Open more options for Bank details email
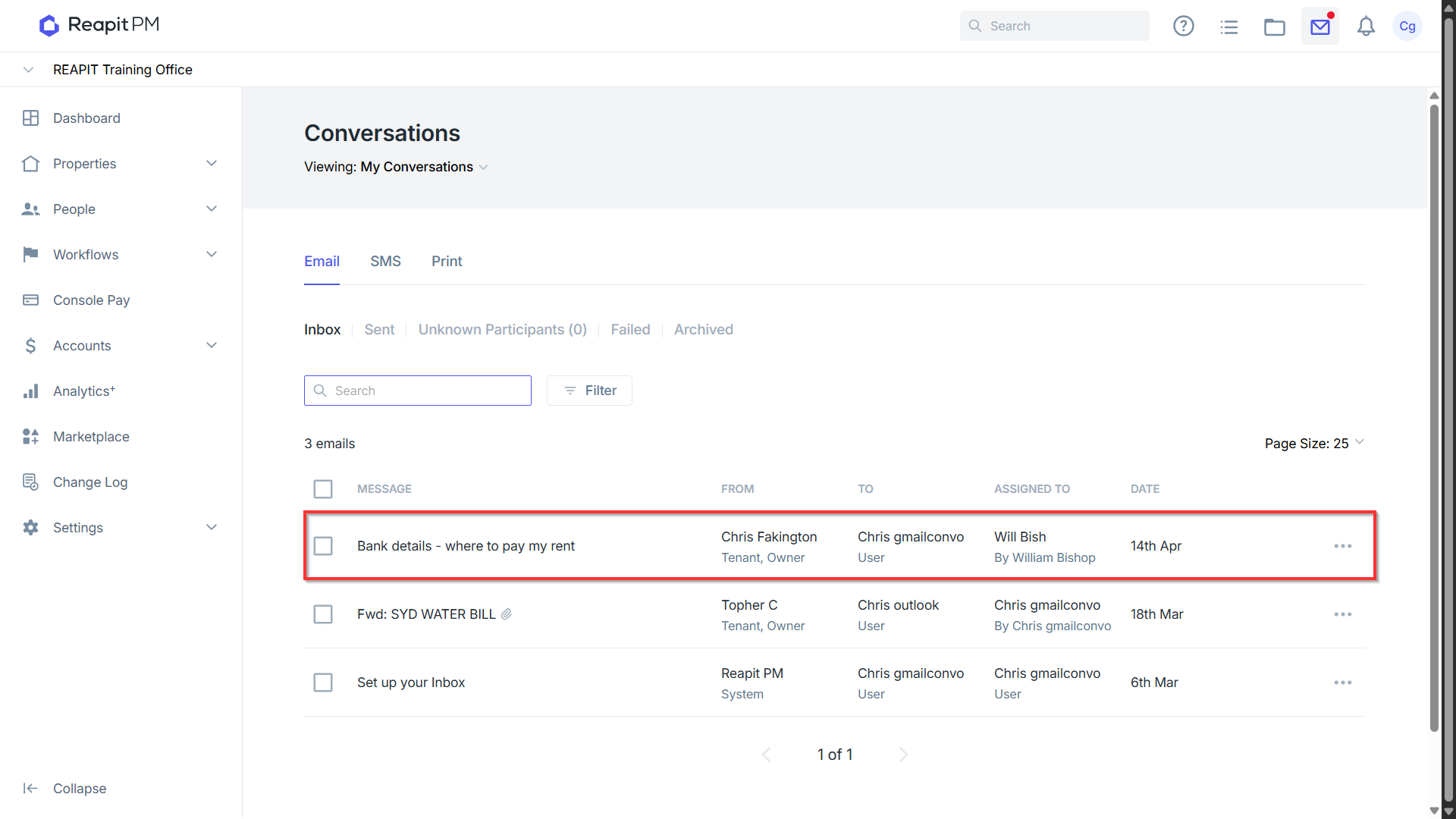1456x819 pixels. pos(1343,546)
